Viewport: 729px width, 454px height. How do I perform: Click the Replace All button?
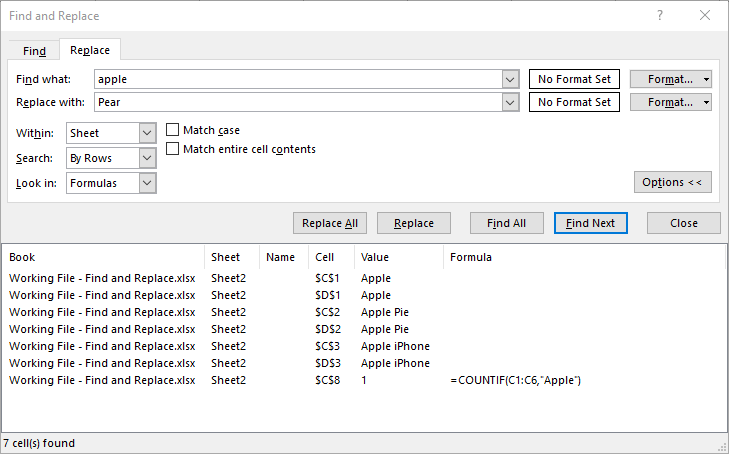(x=329, y=223)
